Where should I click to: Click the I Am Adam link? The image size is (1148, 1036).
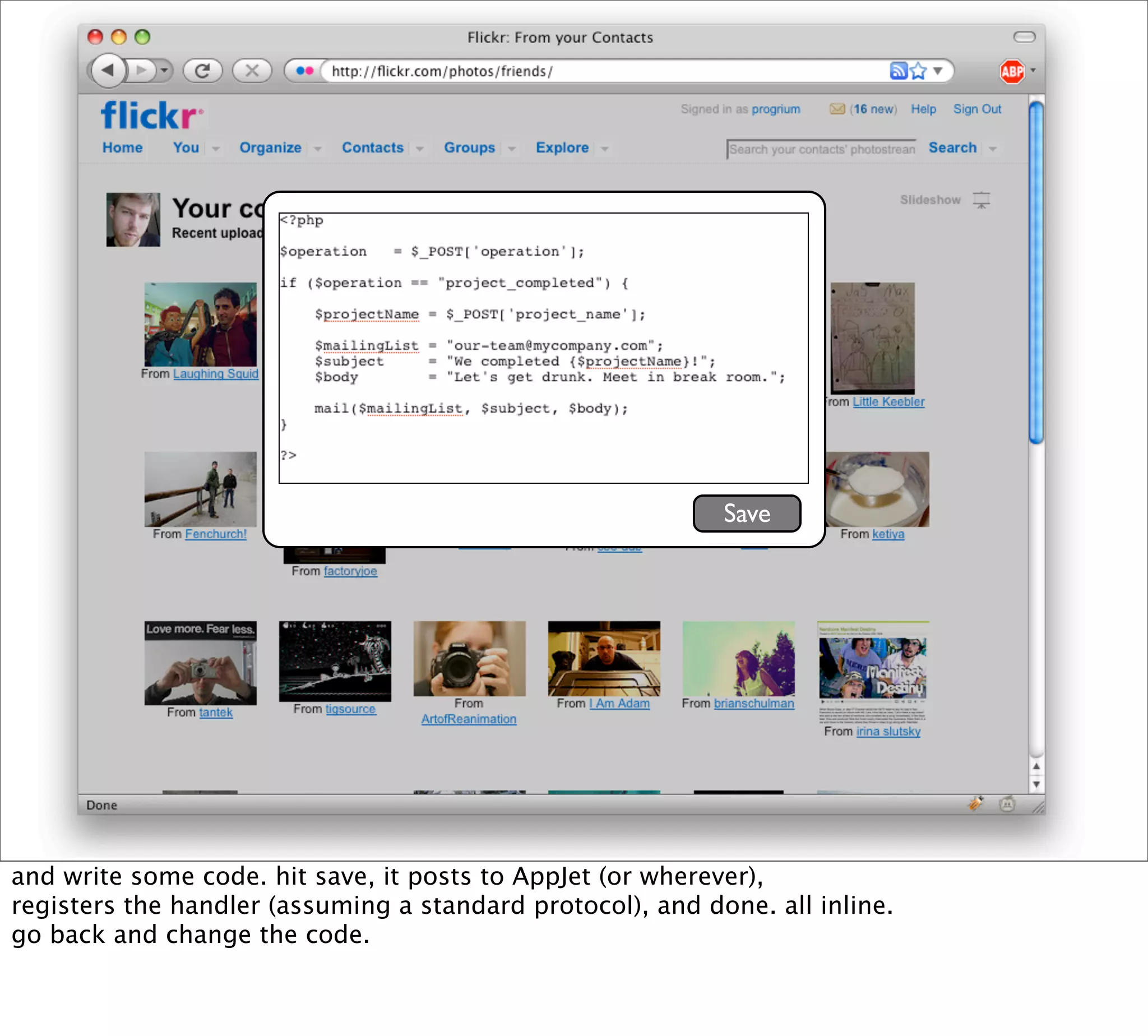click(619, 703)
